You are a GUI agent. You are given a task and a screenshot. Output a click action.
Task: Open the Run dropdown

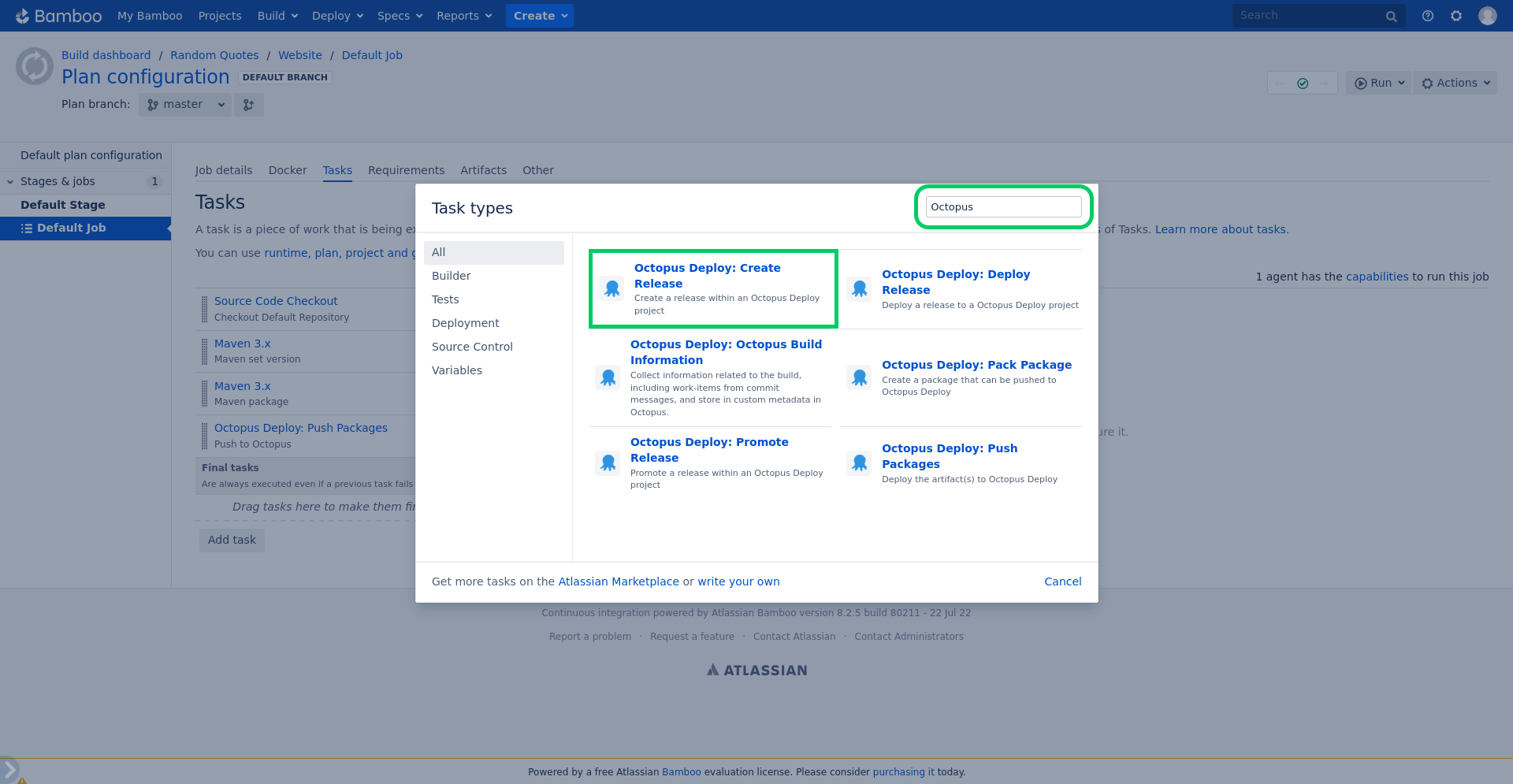[1379, 84]
